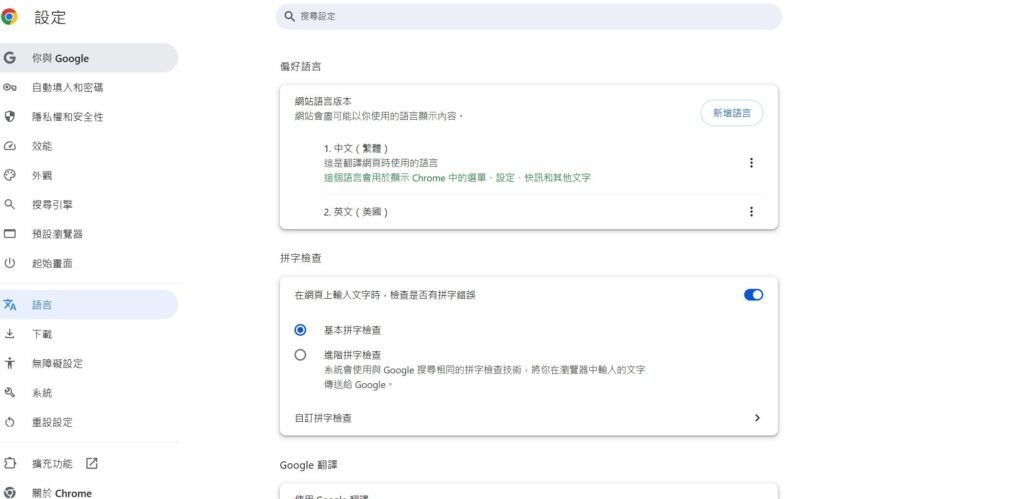1024x499 pixels.
Task: Open 搜尋引擎 settings page
Action: (x=89, y=205)
